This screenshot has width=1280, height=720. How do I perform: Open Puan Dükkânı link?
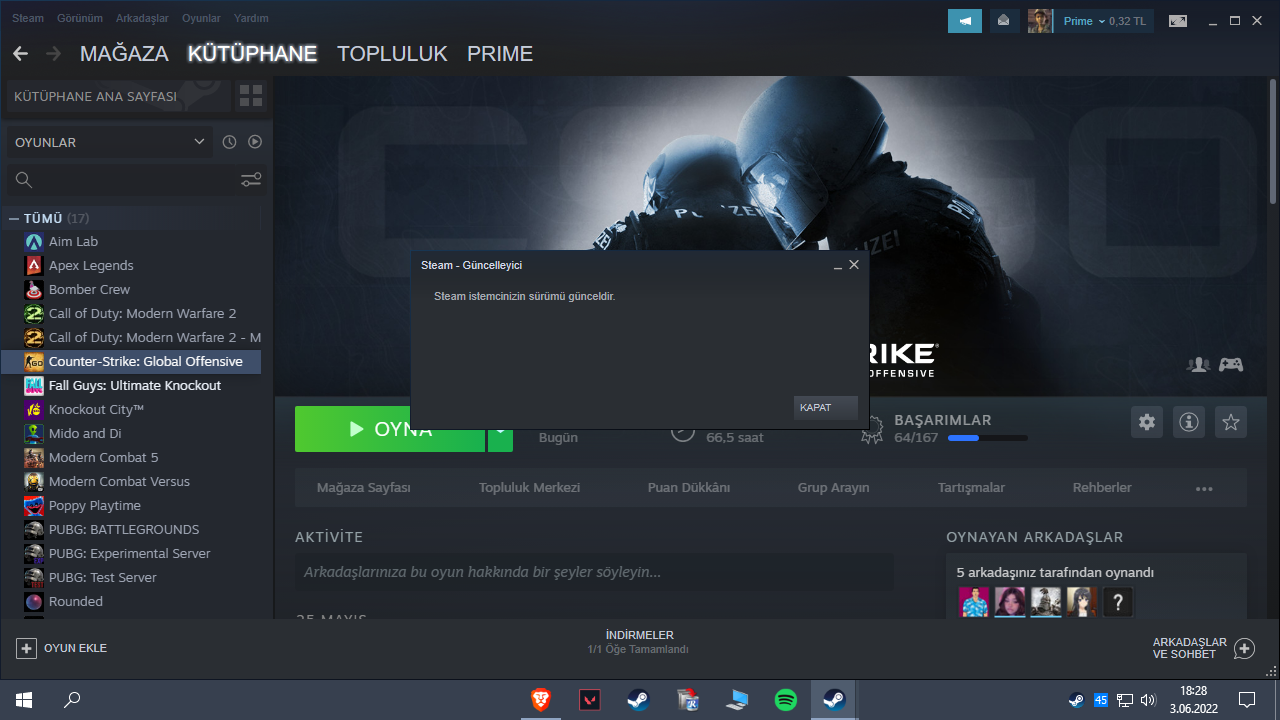[x=689, y=488]
